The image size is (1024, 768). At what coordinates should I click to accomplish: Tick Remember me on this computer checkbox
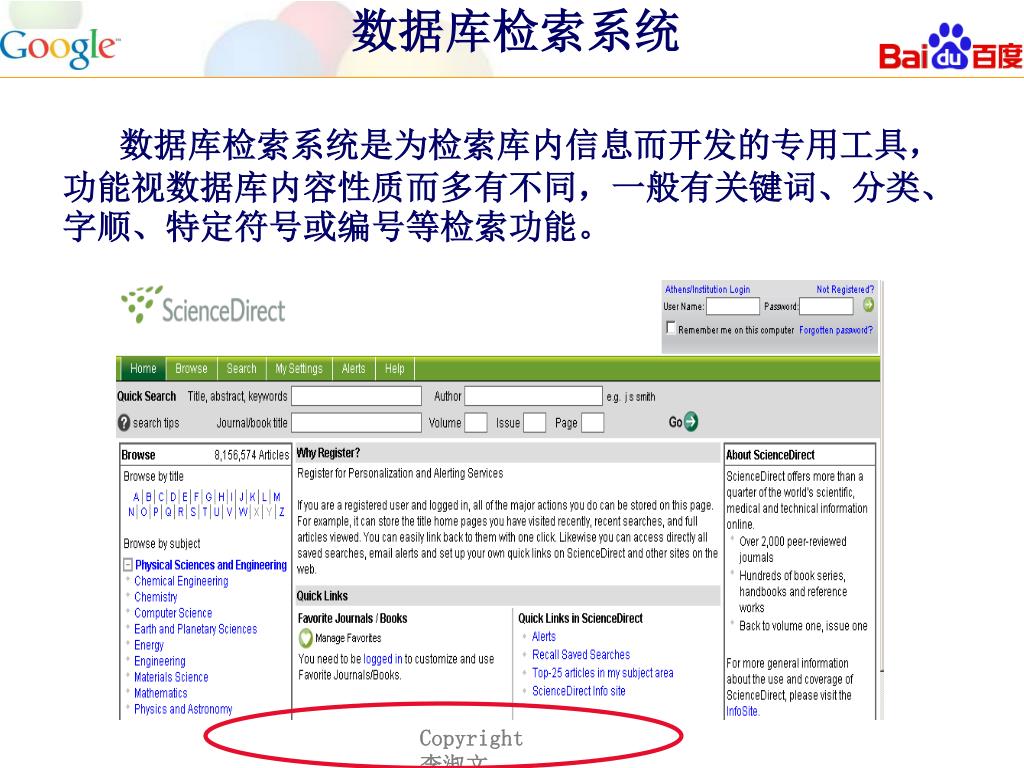[670, 328]
